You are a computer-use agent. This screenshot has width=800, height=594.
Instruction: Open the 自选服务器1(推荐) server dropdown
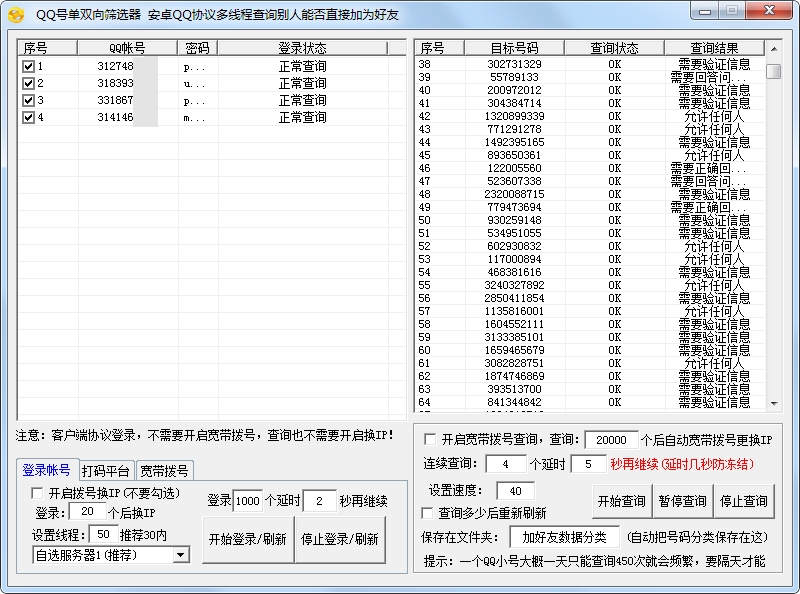click(180, 554)
